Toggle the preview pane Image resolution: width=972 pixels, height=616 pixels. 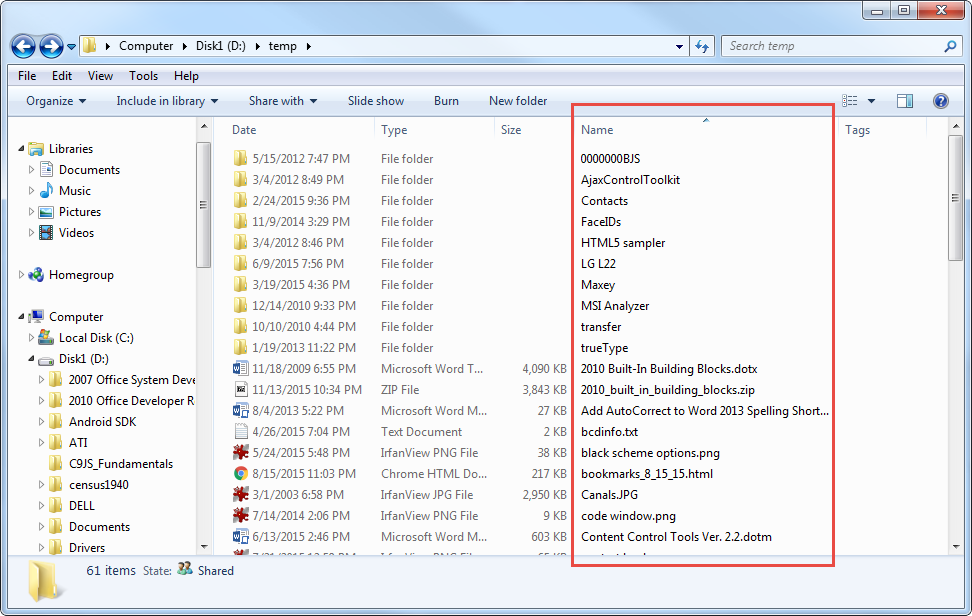(905, 100)
